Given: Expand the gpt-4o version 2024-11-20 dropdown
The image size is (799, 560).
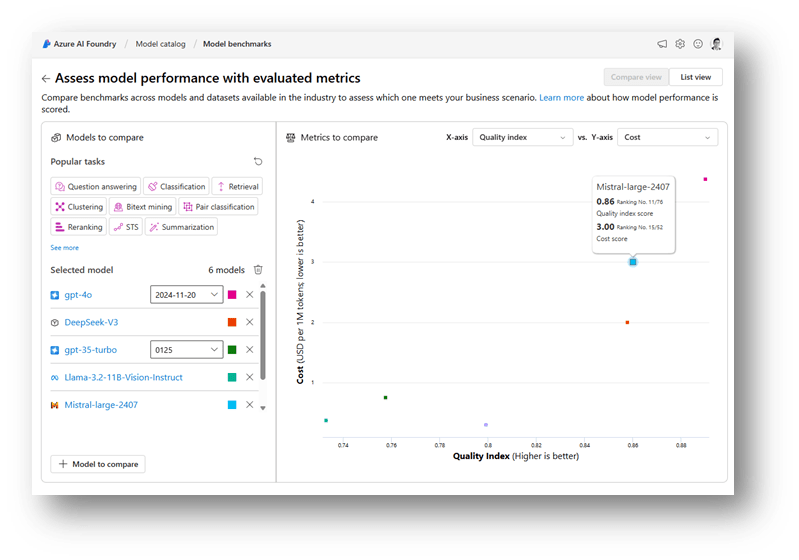Looking at the screenshot, I should [x=186, y=295].
